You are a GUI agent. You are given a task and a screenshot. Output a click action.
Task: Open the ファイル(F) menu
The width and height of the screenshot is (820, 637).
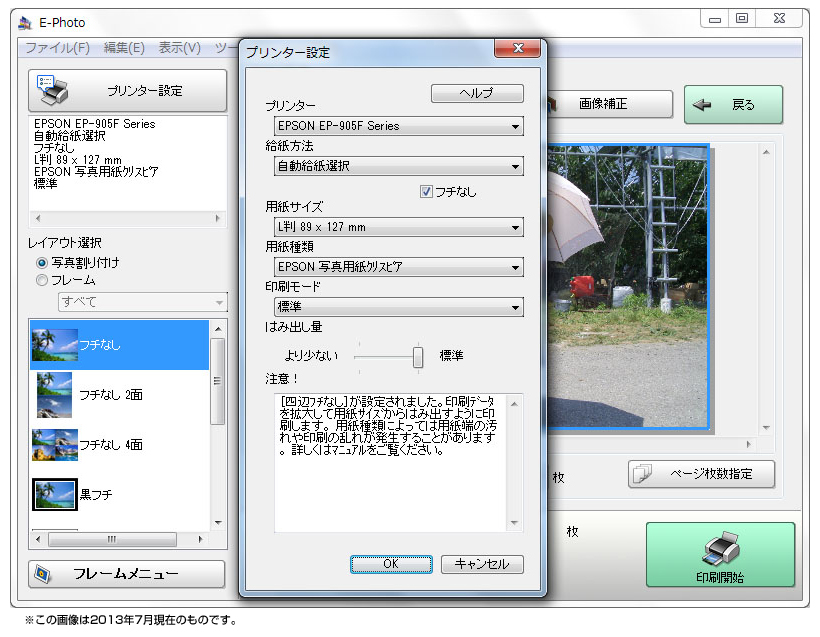(58, 48)
